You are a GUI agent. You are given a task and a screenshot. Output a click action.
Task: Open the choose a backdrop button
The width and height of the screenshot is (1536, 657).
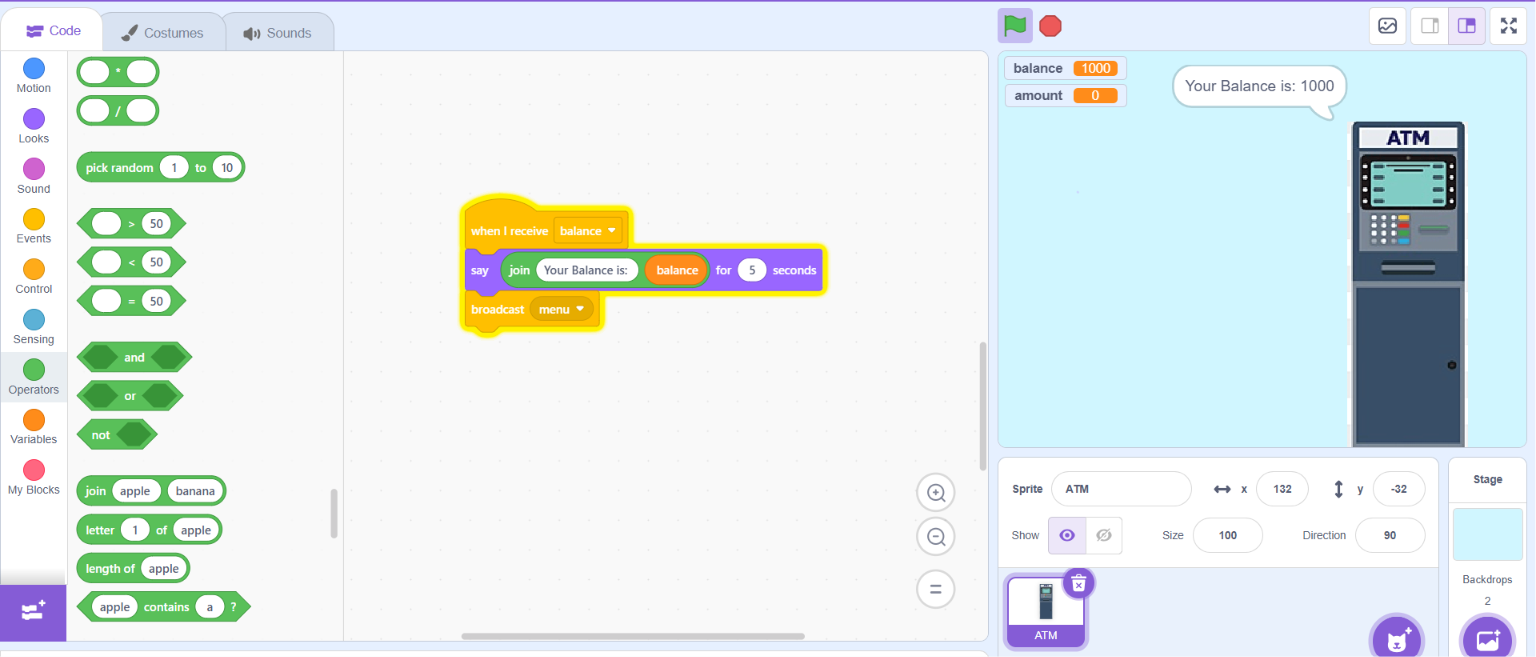(x=1487, y=638)
